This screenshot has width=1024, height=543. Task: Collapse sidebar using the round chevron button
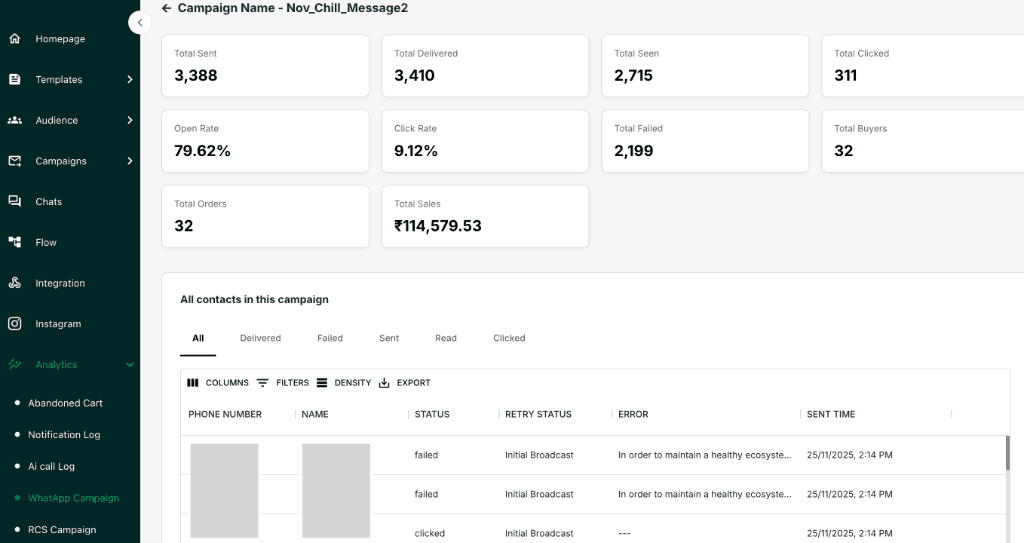coord(140,22)
